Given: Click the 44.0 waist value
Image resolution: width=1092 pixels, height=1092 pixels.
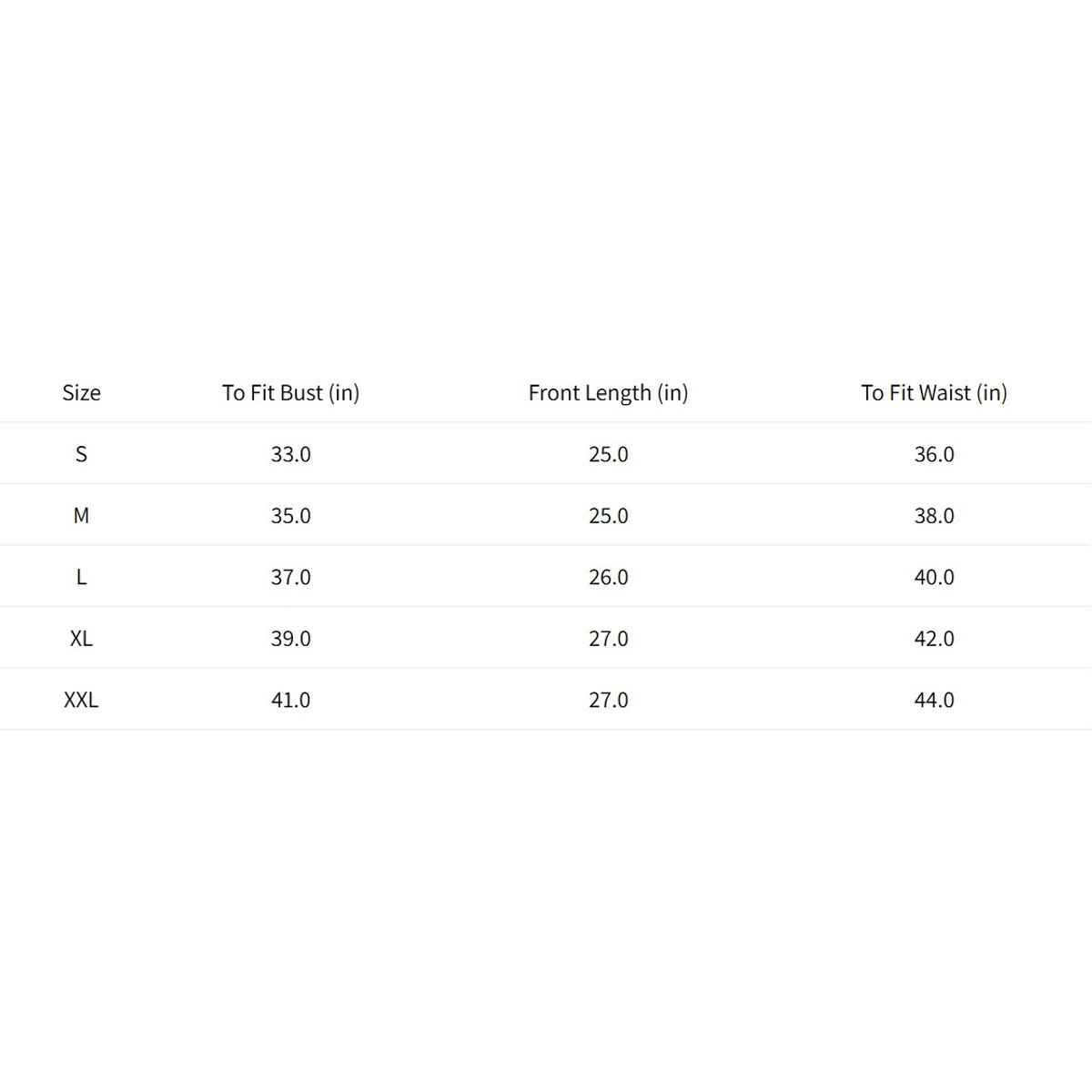Looking at the screenshot, I should [934, 700].
